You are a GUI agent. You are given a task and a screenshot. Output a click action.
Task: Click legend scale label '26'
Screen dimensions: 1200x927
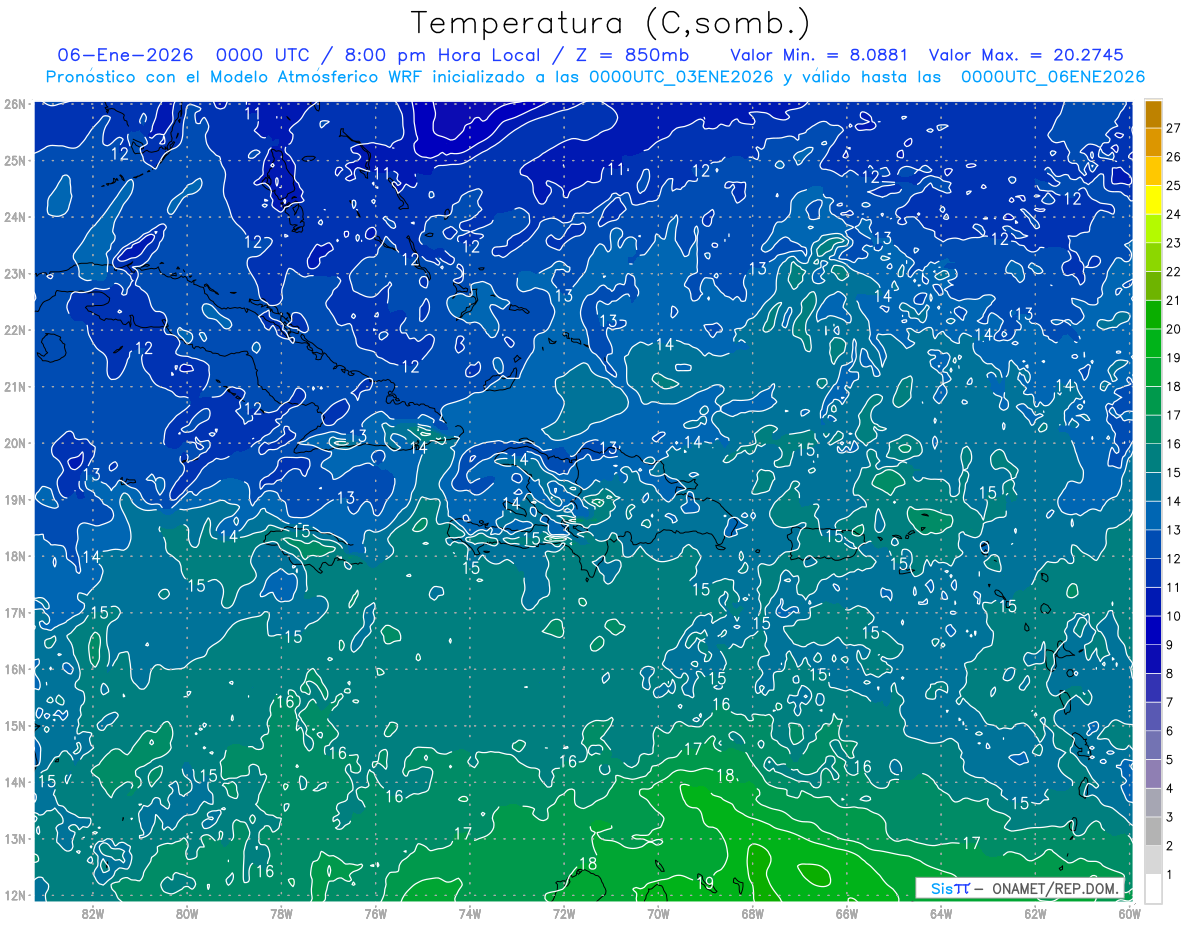1173,157
